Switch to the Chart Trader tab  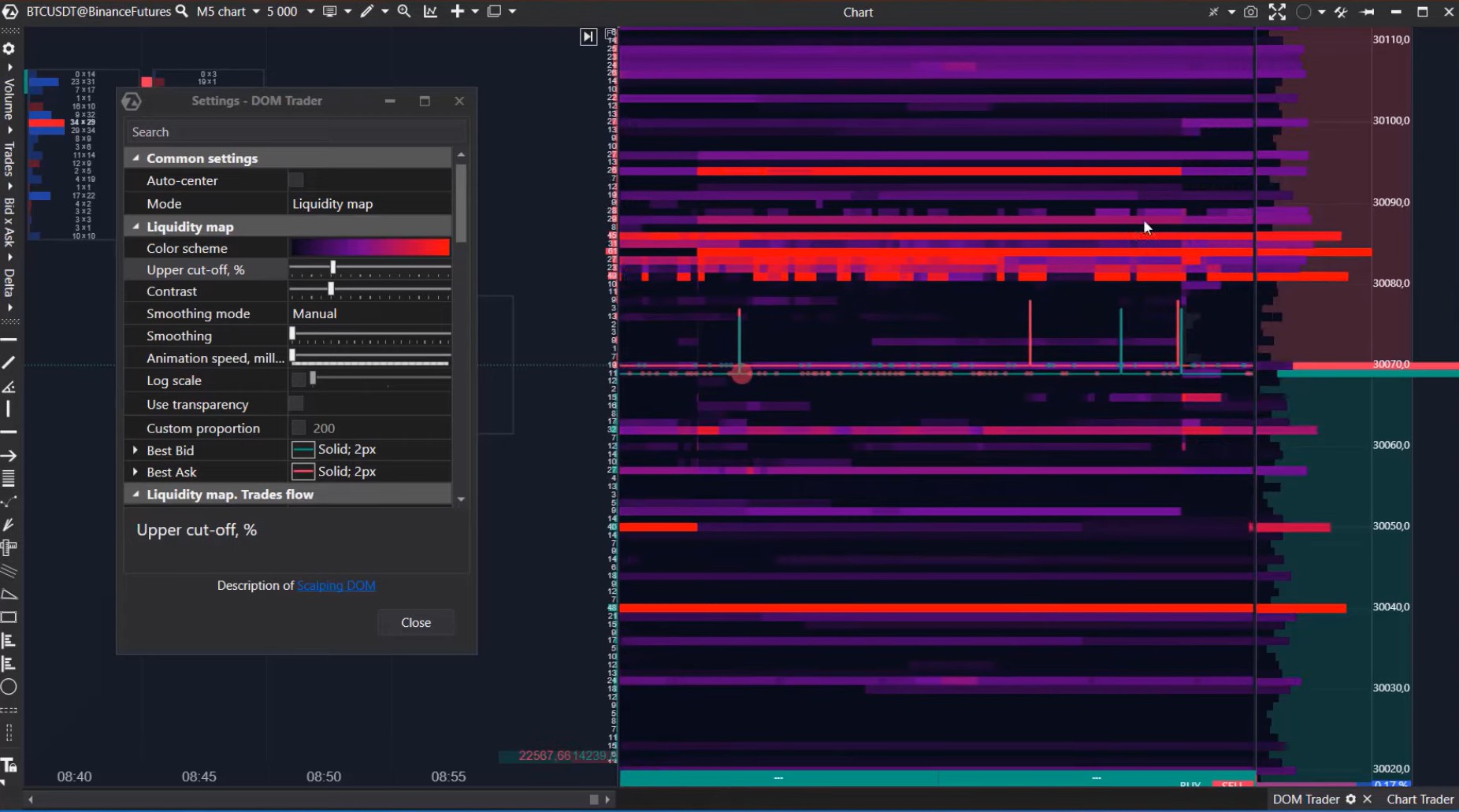tap(1420, 799)
